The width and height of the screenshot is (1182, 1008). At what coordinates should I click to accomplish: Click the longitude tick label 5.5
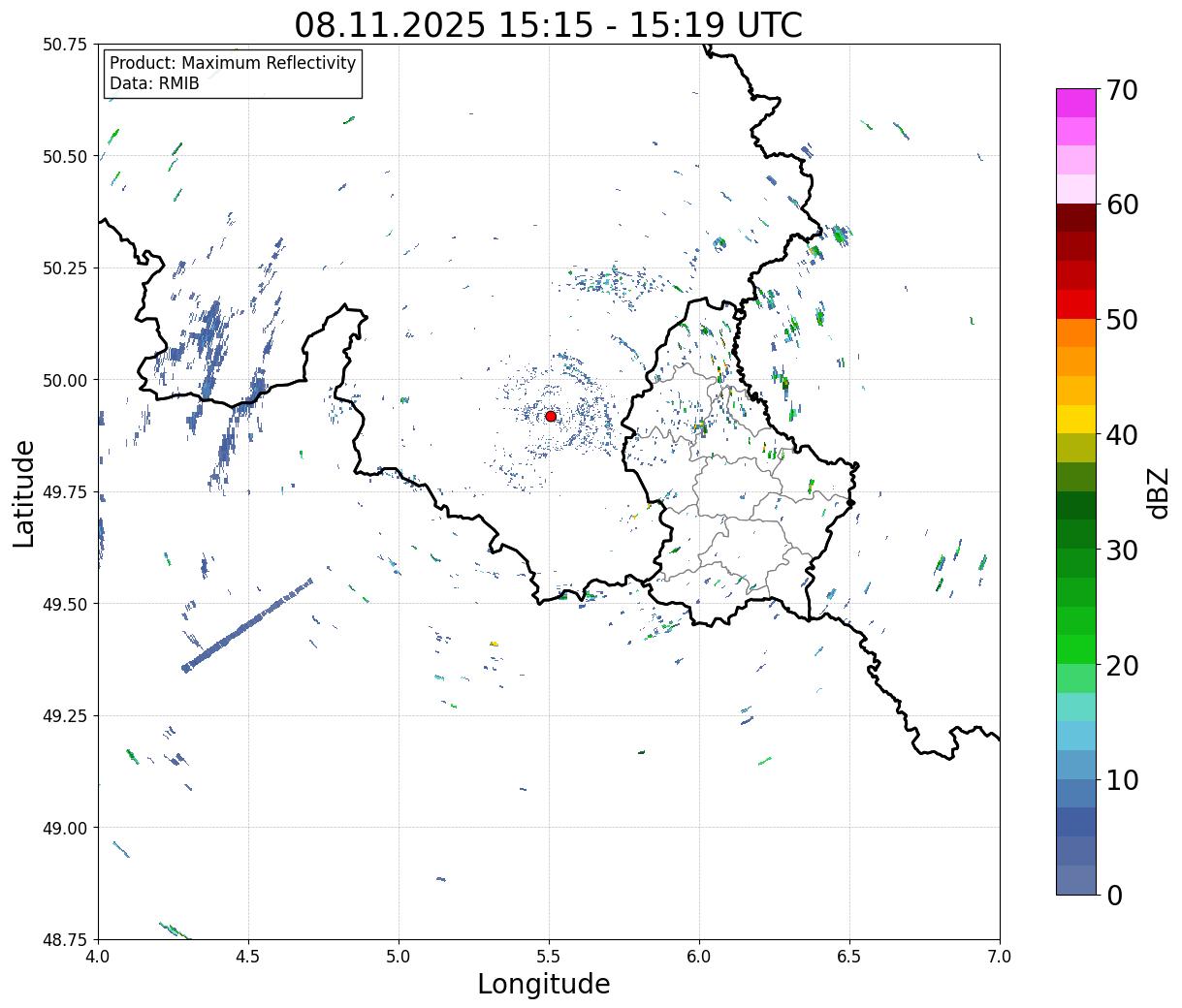pos(549,956)
